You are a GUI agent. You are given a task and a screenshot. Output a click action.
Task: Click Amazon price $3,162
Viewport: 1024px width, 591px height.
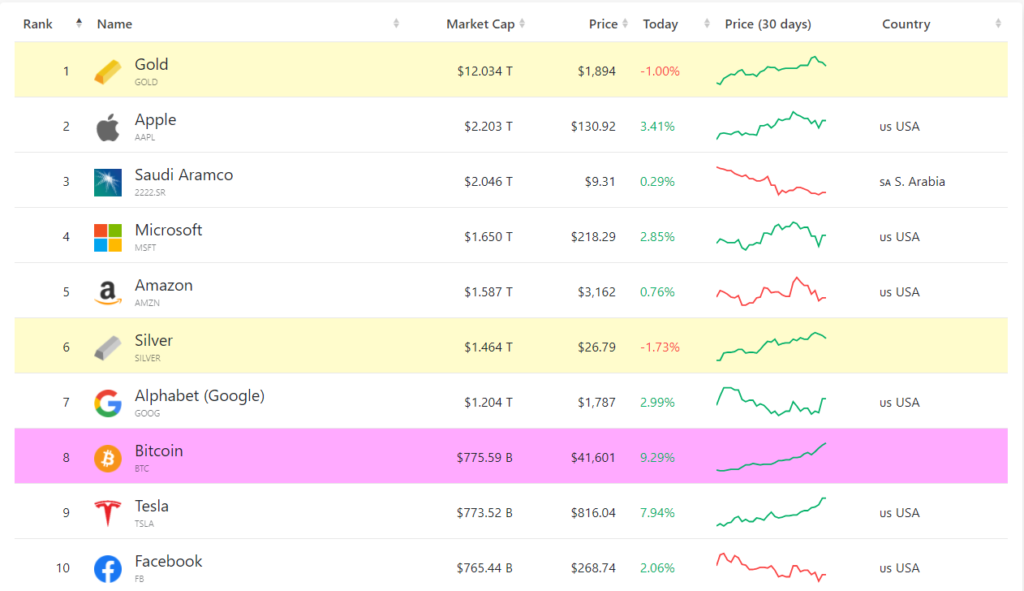point(596,293)
